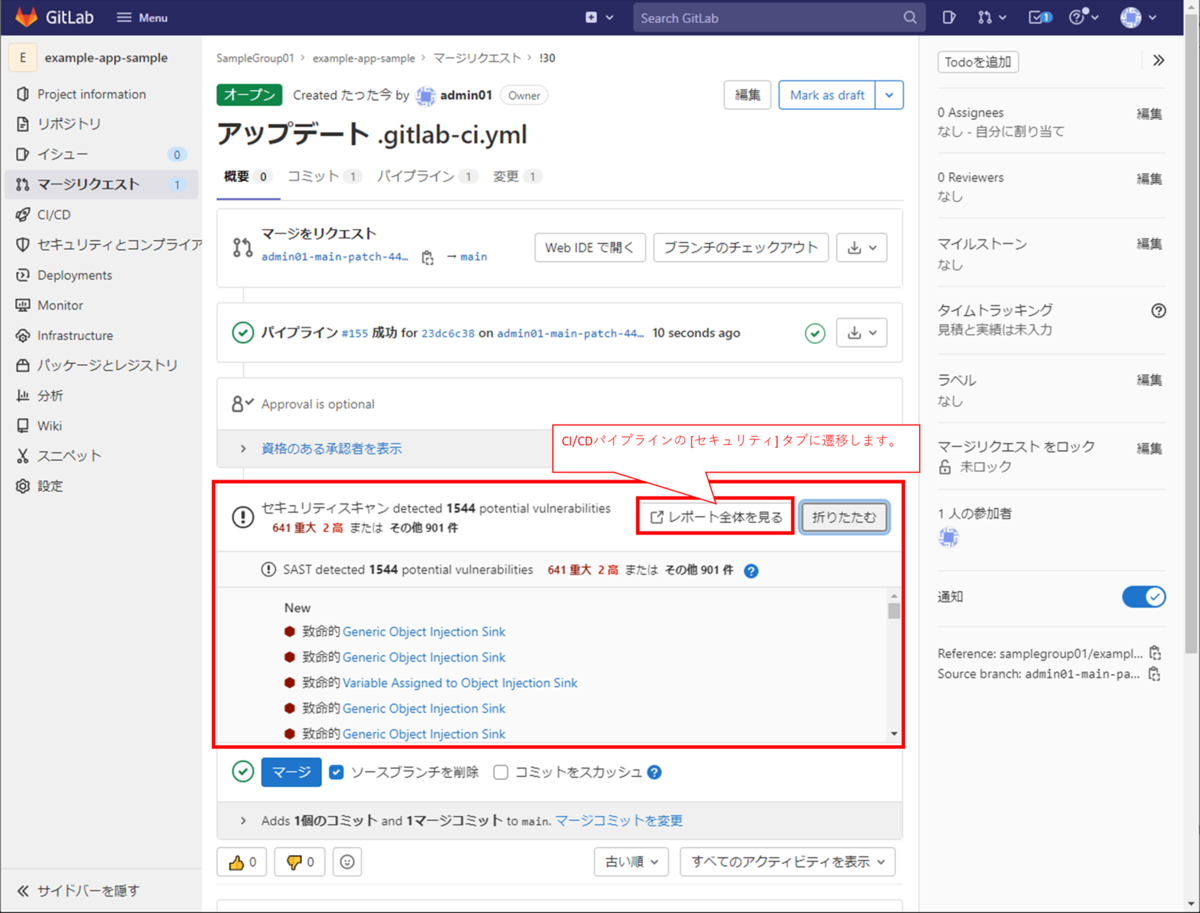
Task: Edit Assignees in right sidebar
Action: click(1149, 114)
